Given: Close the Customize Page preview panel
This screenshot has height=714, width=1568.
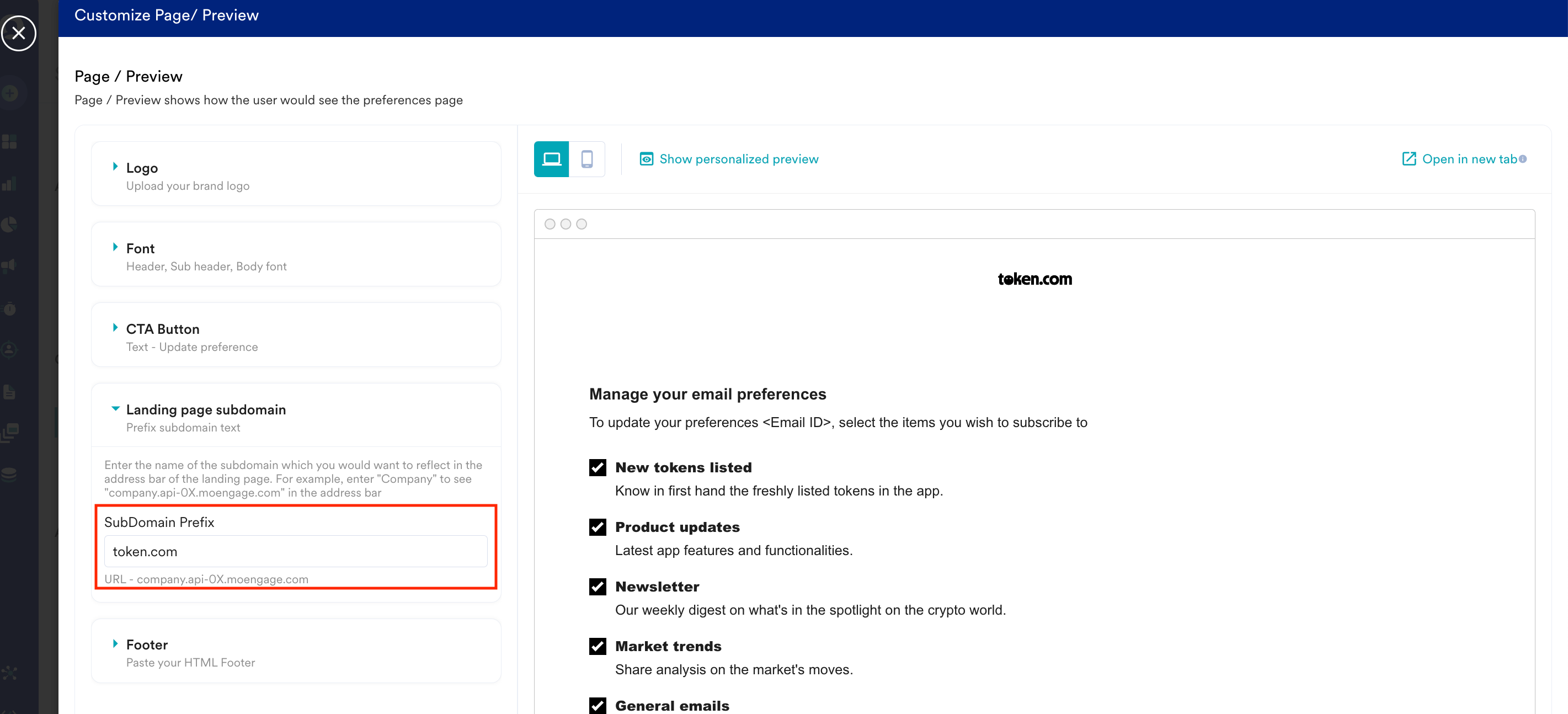Looking at the screenshot, I should [x=19, y=33].
